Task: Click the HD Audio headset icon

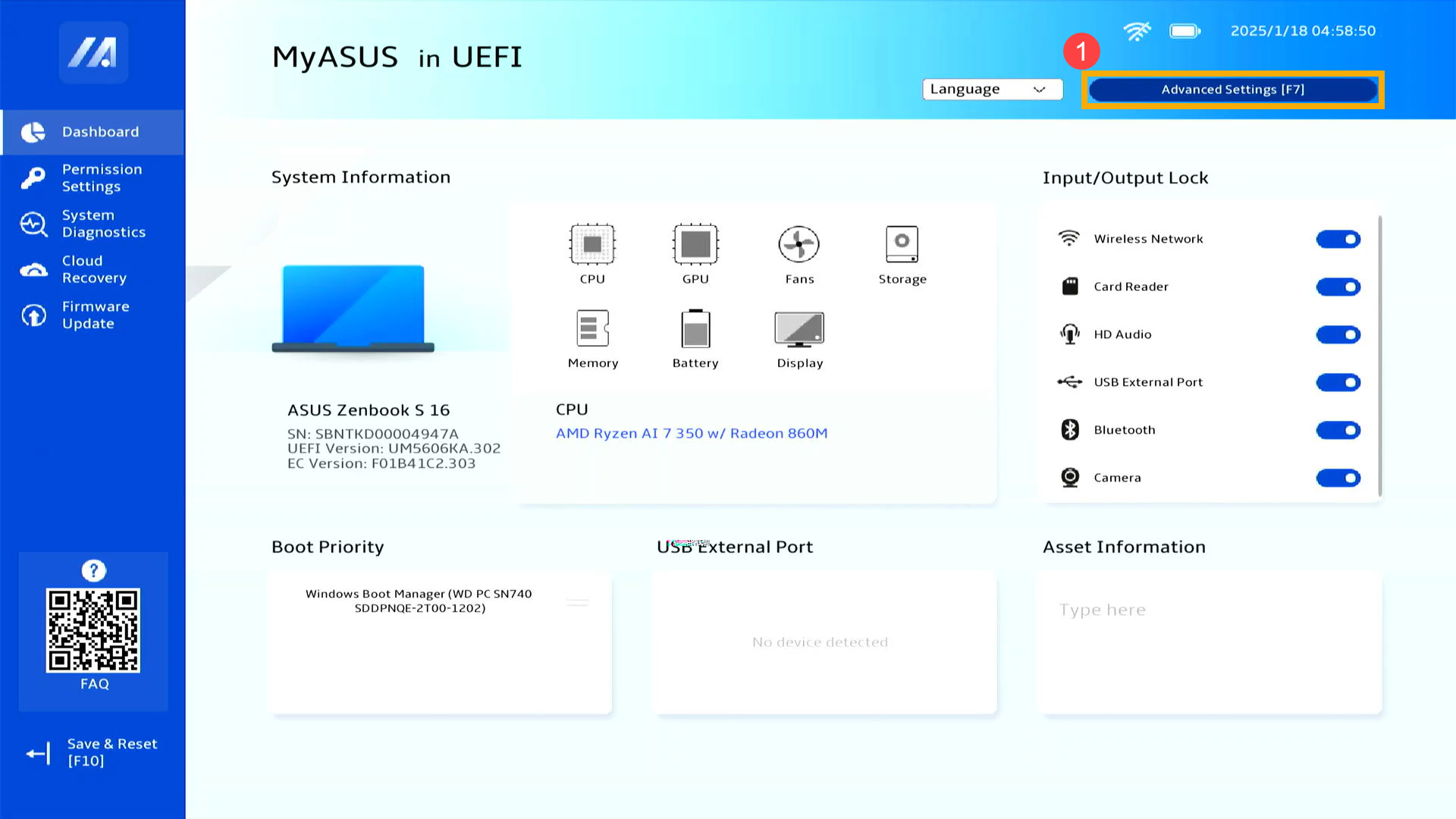Action: coord(1070,334)
